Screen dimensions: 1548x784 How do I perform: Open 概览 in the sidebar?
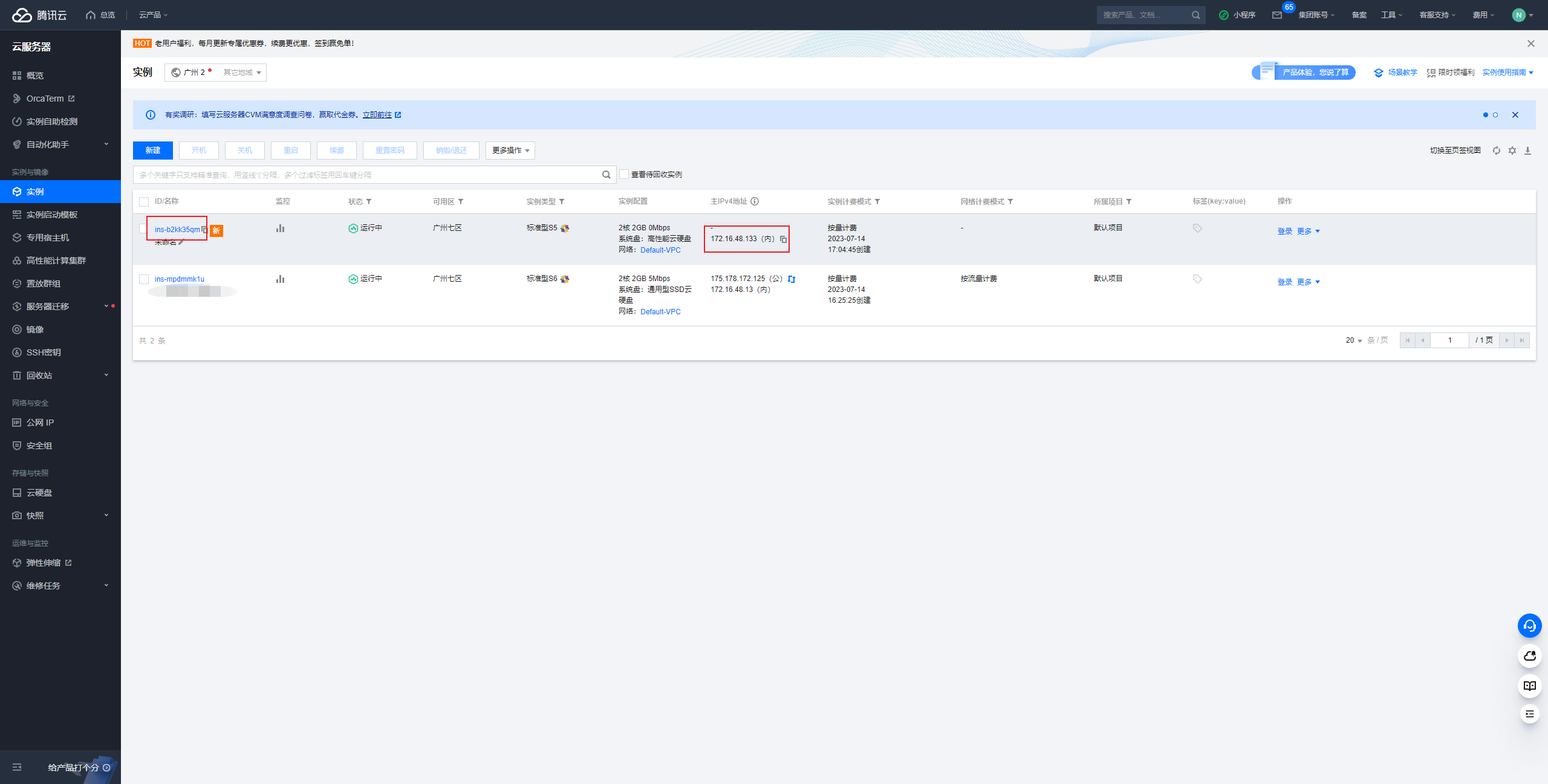pos(60,76)
